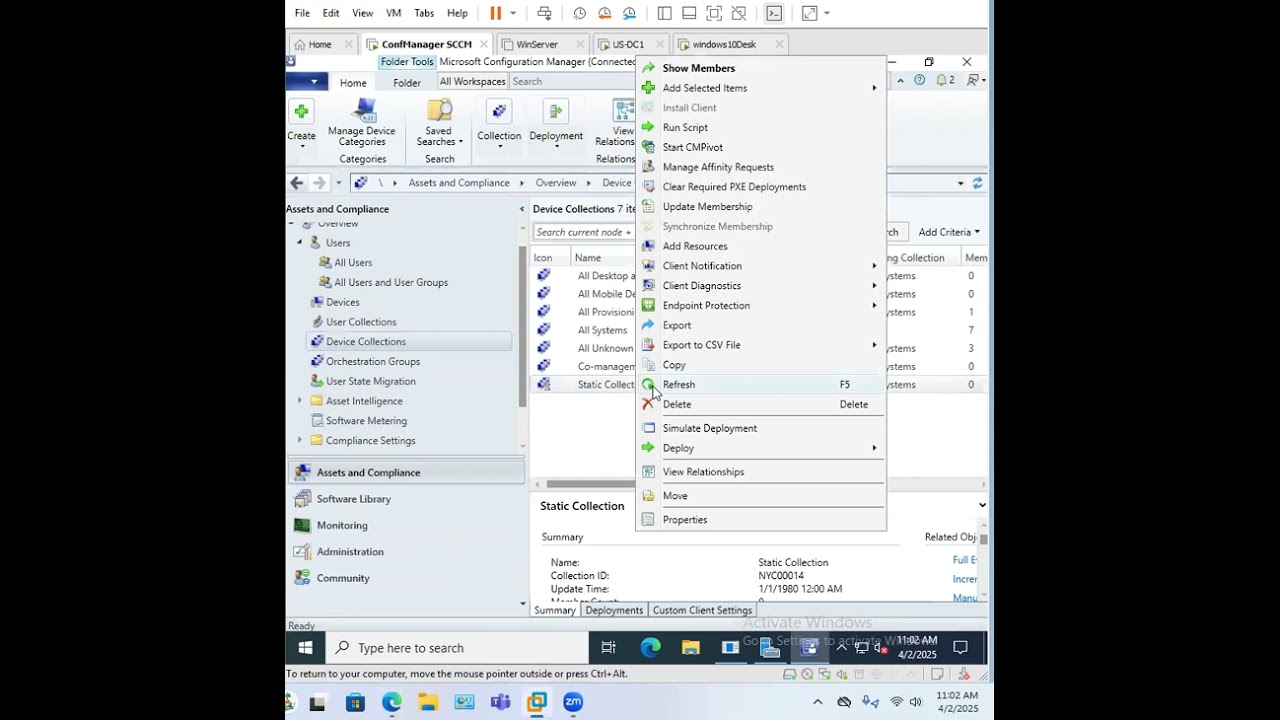The image size is (1280, 720).
Task: Click Show Members in the context menu
Action: pyautogui.click(x=698, y=68)
